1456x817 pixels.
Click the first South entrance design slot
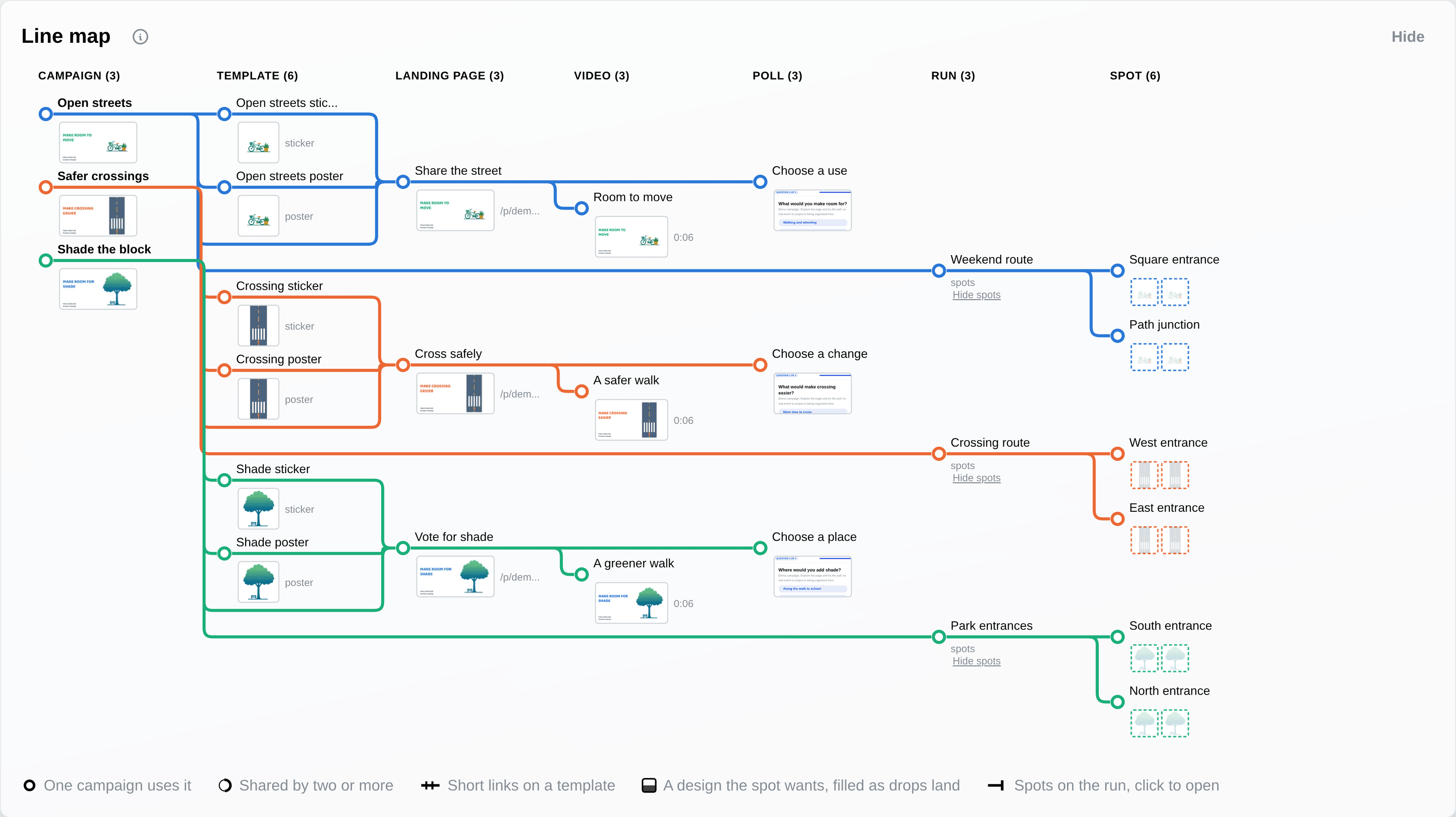[1144, 658]
